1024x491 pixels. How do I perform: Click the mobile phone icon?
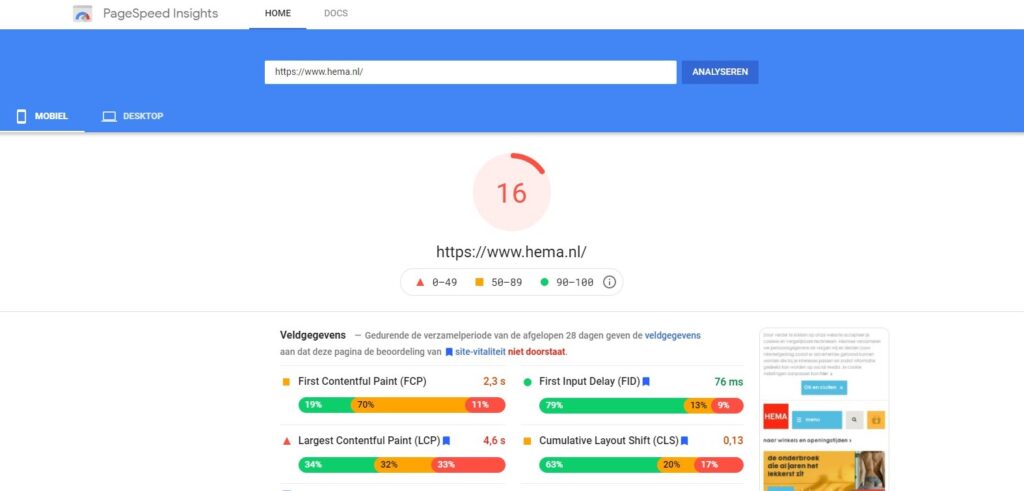tap(22, 116)
